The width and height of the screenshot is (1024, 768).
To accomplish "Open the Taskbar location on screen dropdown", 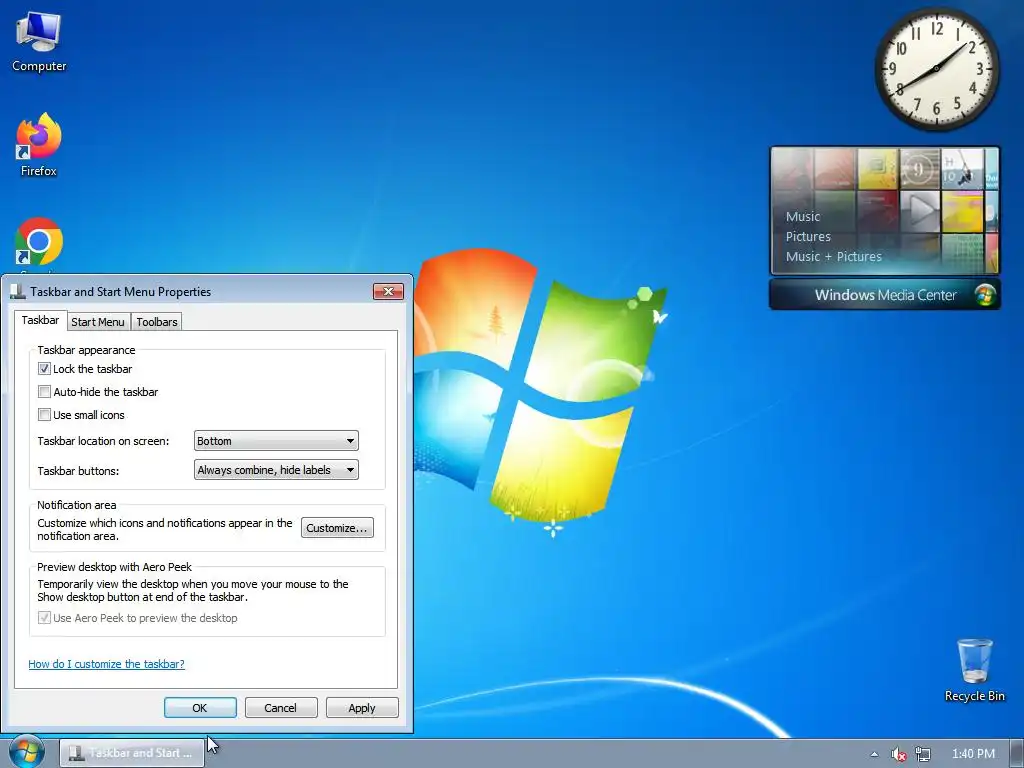I will tap(276, 441).
